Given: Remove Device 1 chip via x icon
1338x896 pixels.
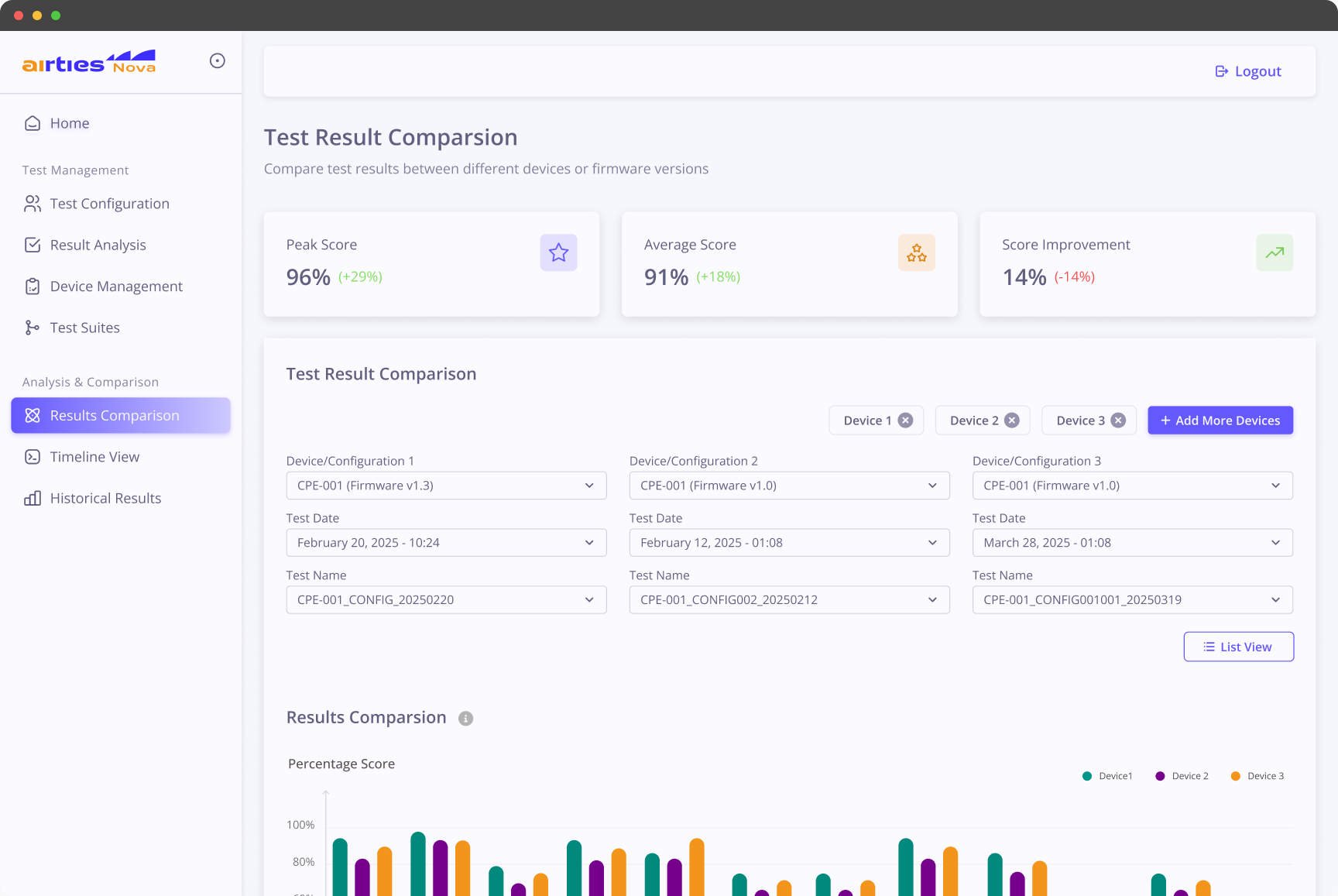Looking at the screenshot, I should tap(905, 421).
